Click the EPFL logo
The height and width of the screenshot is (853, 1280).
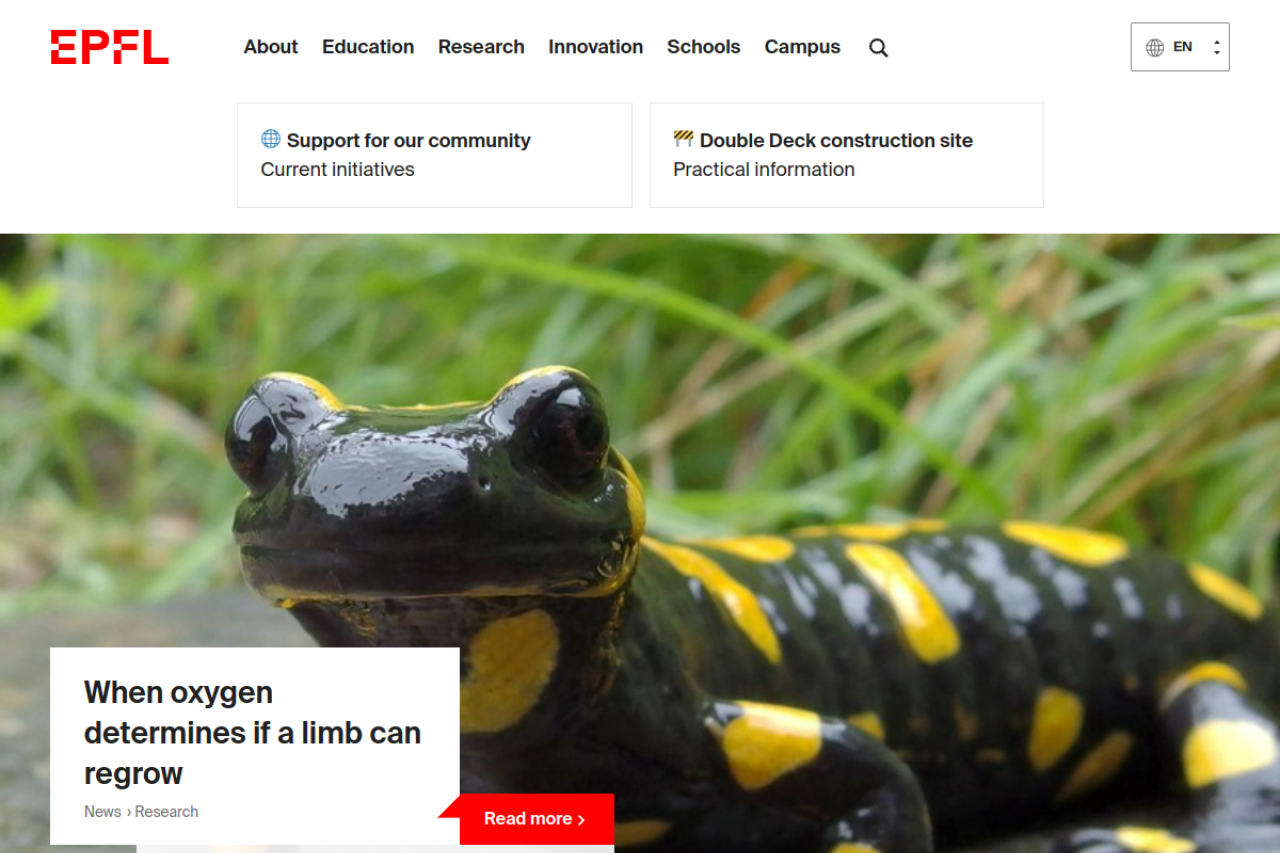click(109, 47)
